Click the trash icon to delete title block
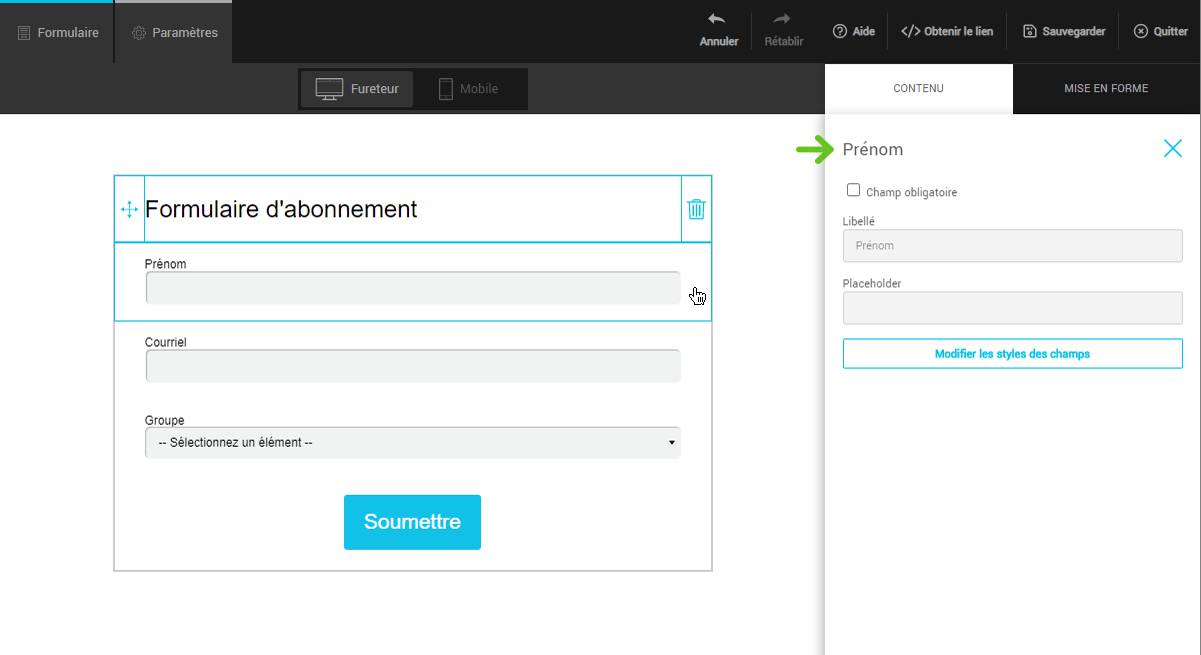Viewport: 1201px width, 655px height. pos(696,209)
